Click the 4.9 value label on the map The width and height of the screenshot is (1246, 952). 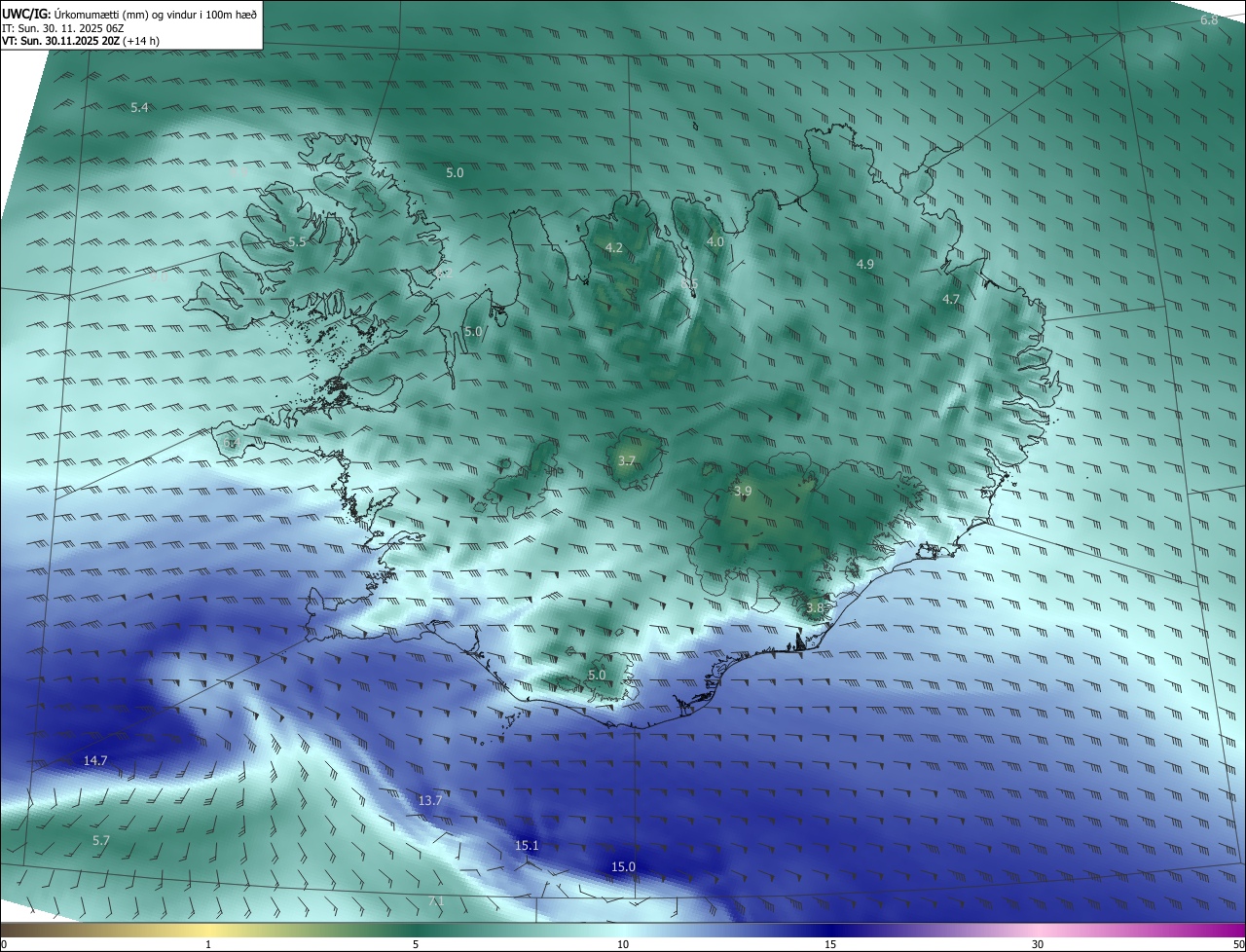tap(864, 264)
